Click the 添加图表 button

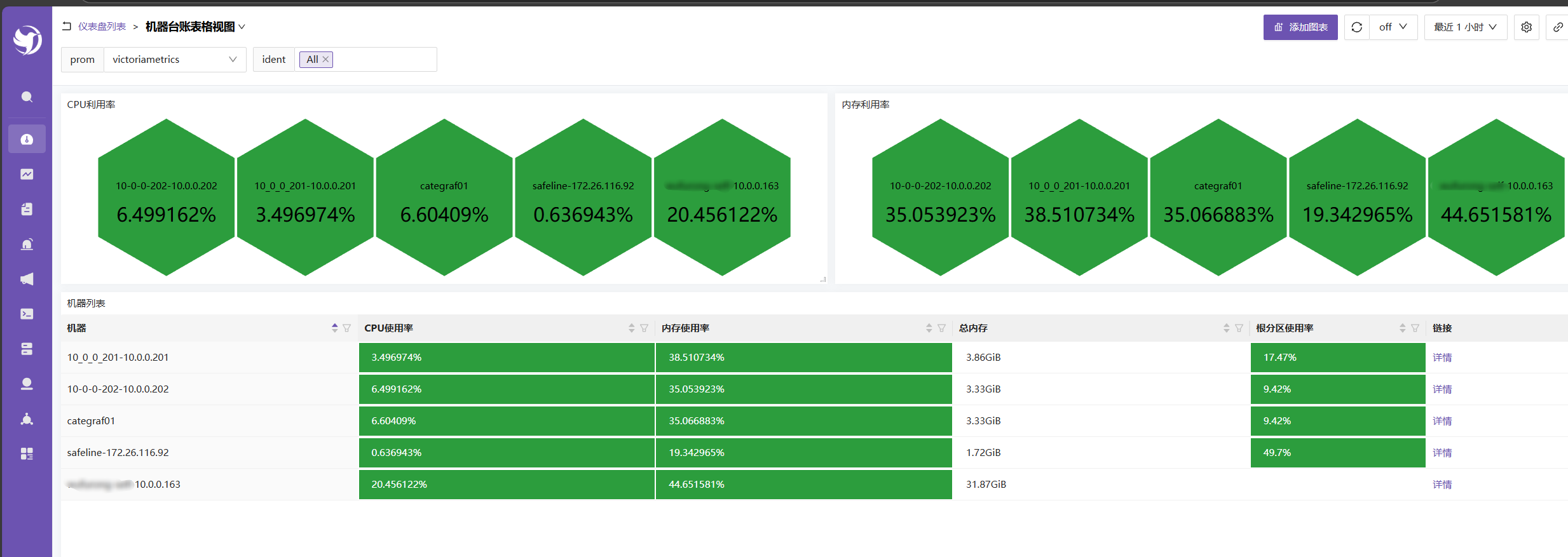(1300, 27)
